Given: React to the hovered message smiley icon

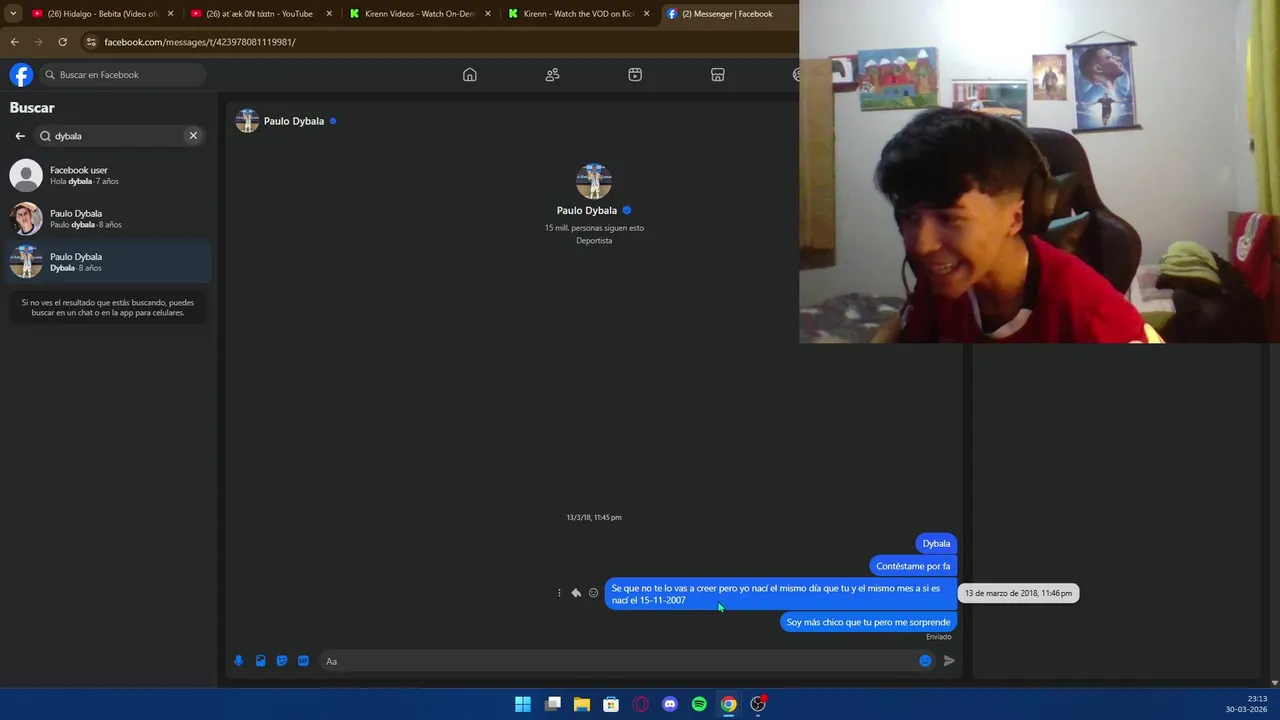Looking at the screenshot, I should coord(593,593).
